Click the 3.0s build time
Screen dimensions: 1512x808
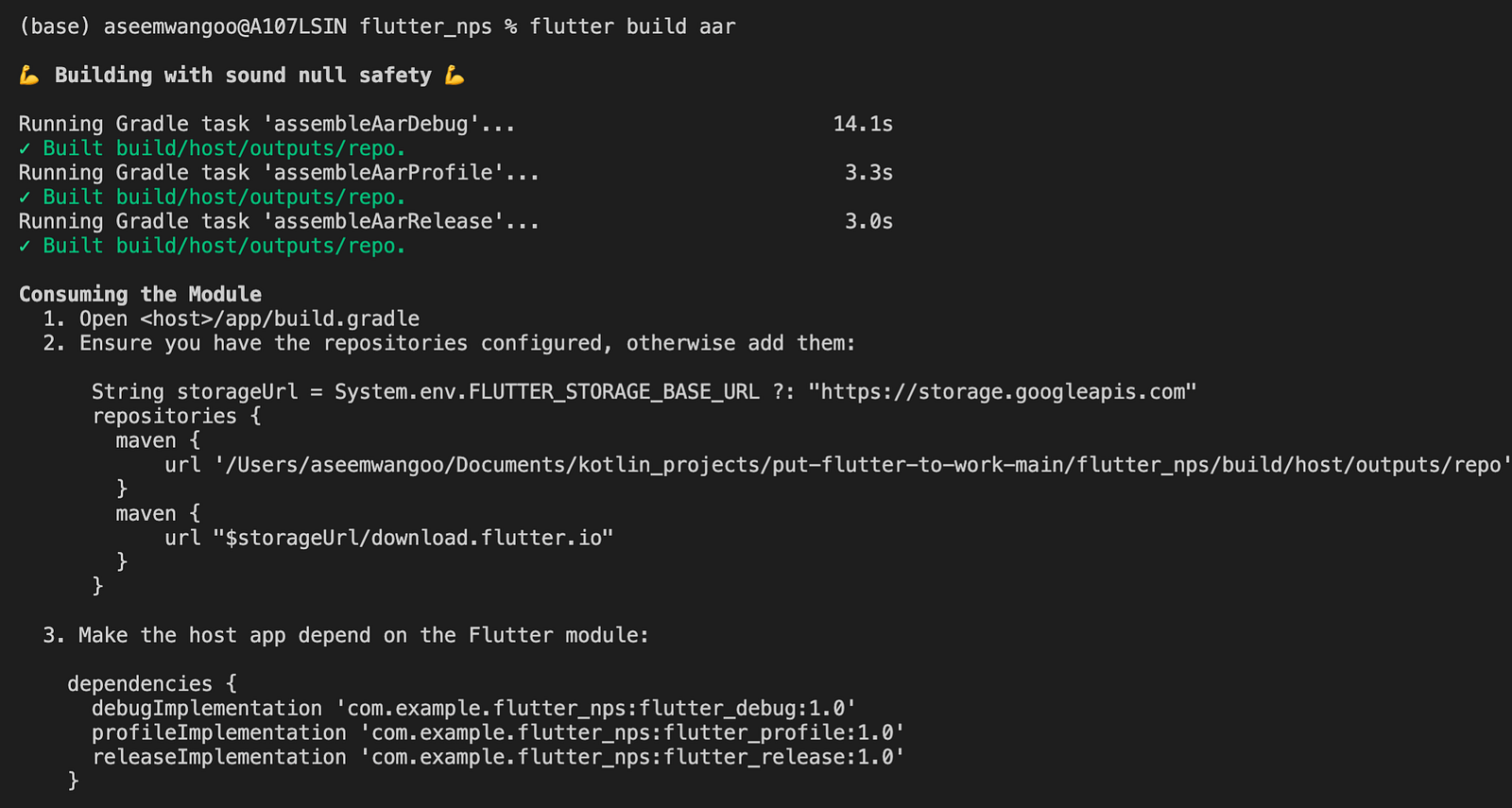(x=868, y=221)
